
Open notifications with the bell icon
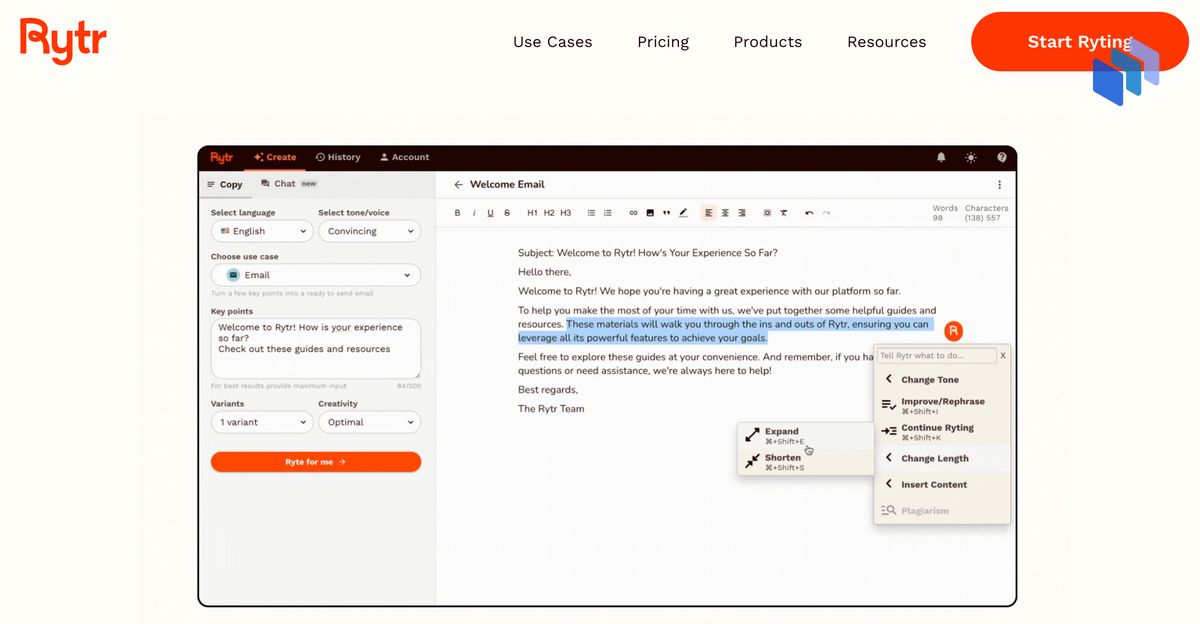point(941,157)
